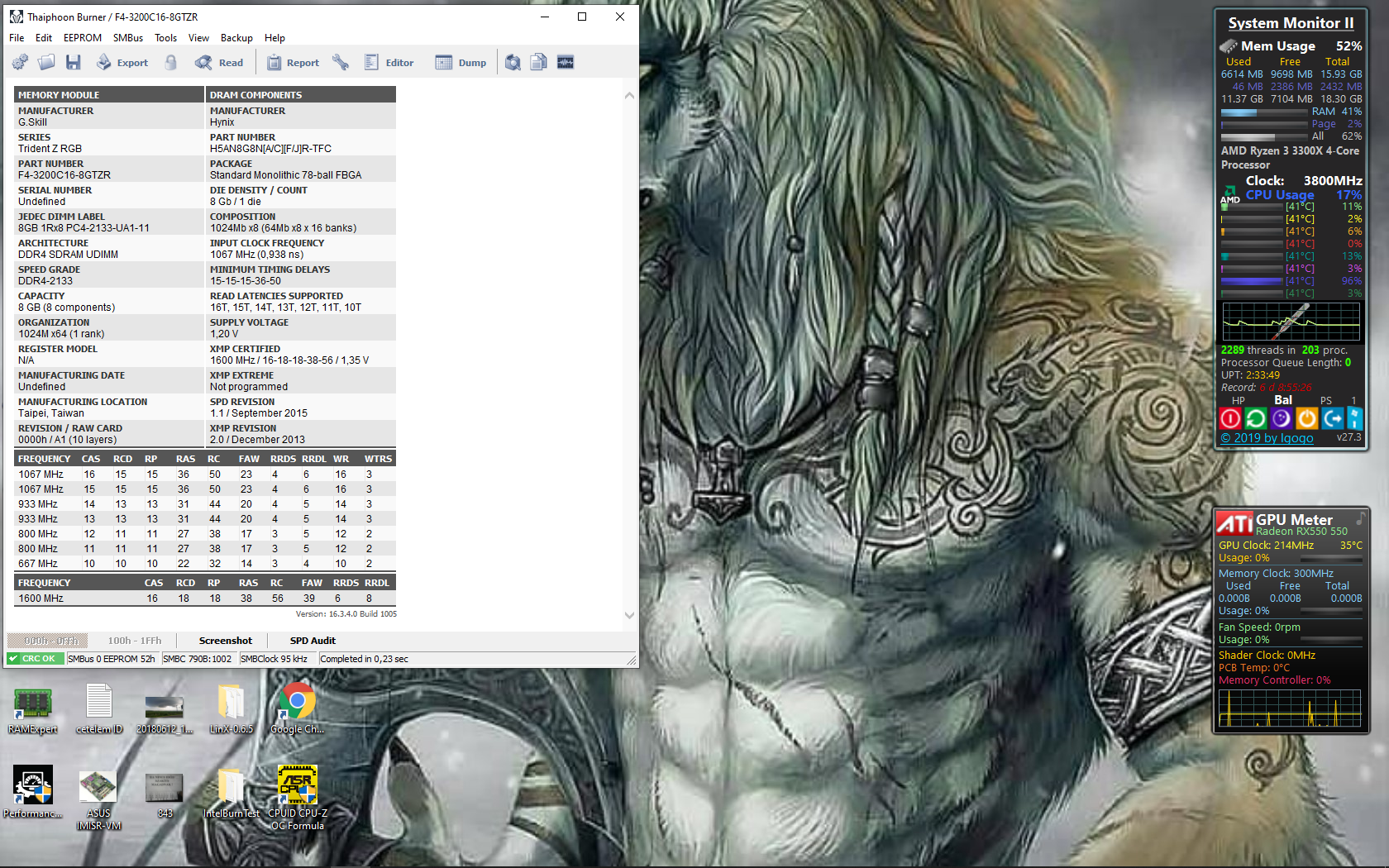The image size is (1389, 868).
Task: Open the Tools menu
Action: [x=166, y=38]
